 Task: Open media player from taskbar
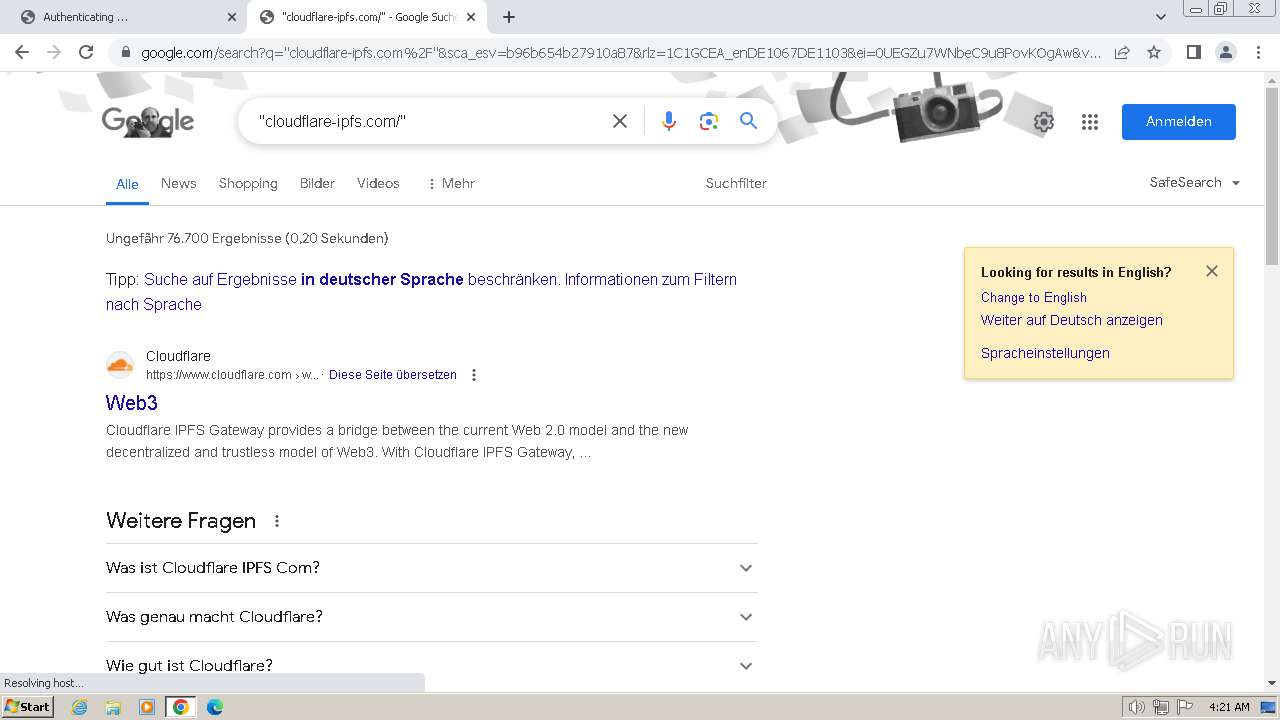point(147,707)
